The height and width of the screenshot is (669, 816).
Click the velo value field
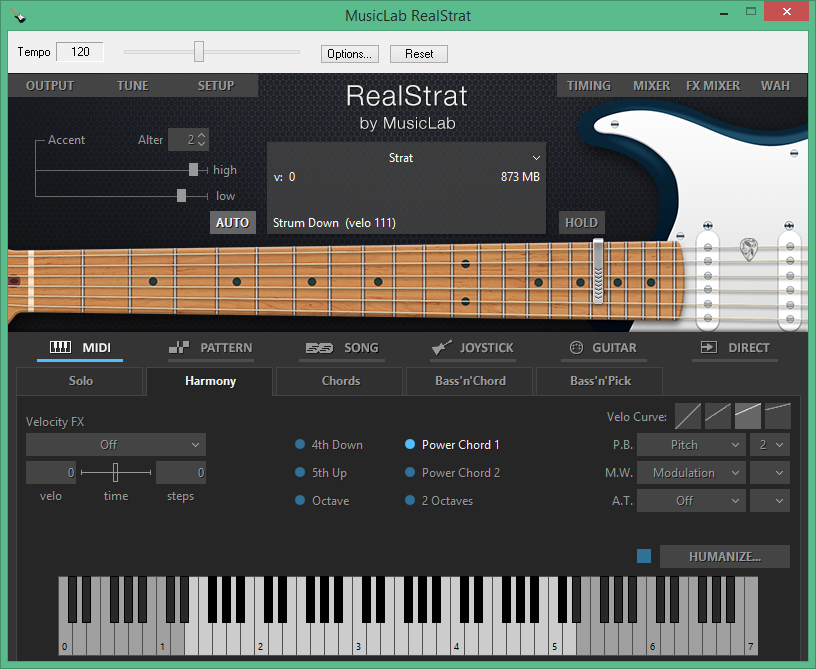click(51, 472)
